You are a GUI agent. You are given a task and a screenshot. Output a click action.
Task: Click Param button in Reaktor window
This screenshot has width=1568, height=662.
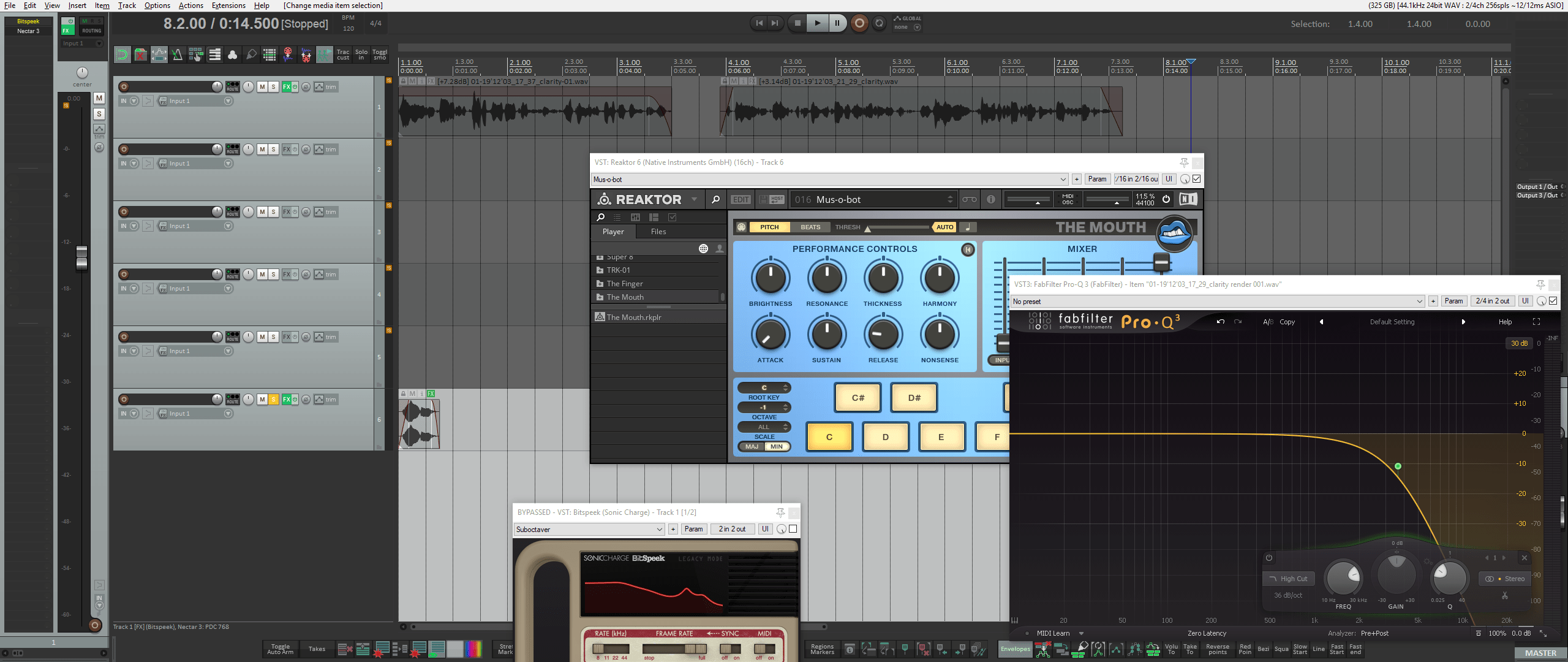[x=1097, y=179]
